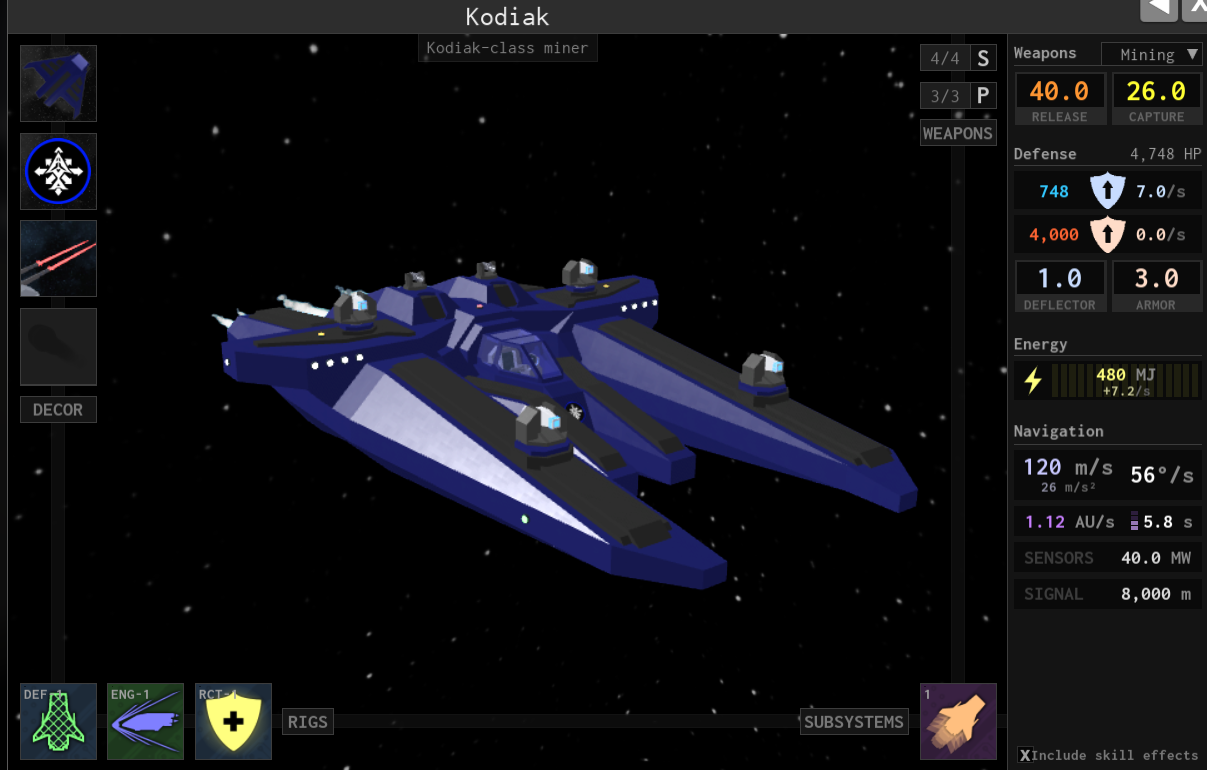
Task: Open the DEF-1 green rig slot
Action: tap(58, 721)
